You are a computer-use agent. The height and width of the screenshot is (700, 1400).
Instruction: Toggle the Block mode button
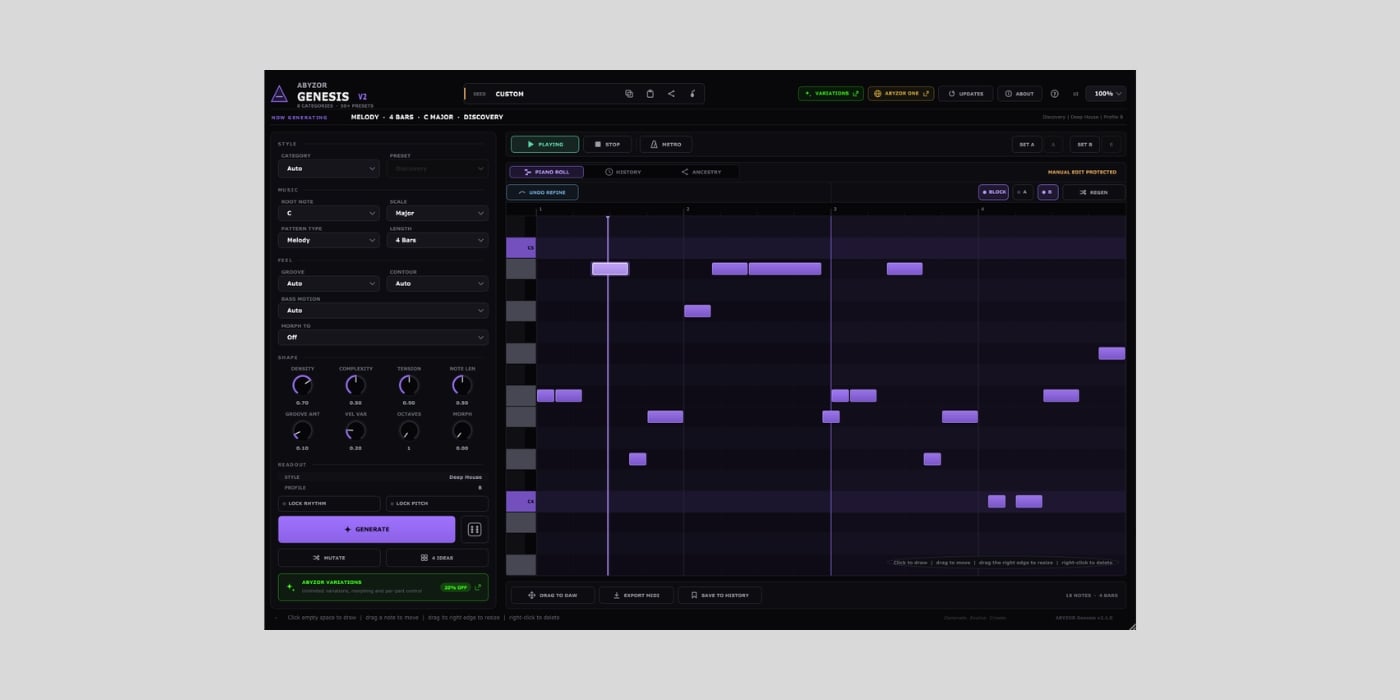tap(993, 192)
